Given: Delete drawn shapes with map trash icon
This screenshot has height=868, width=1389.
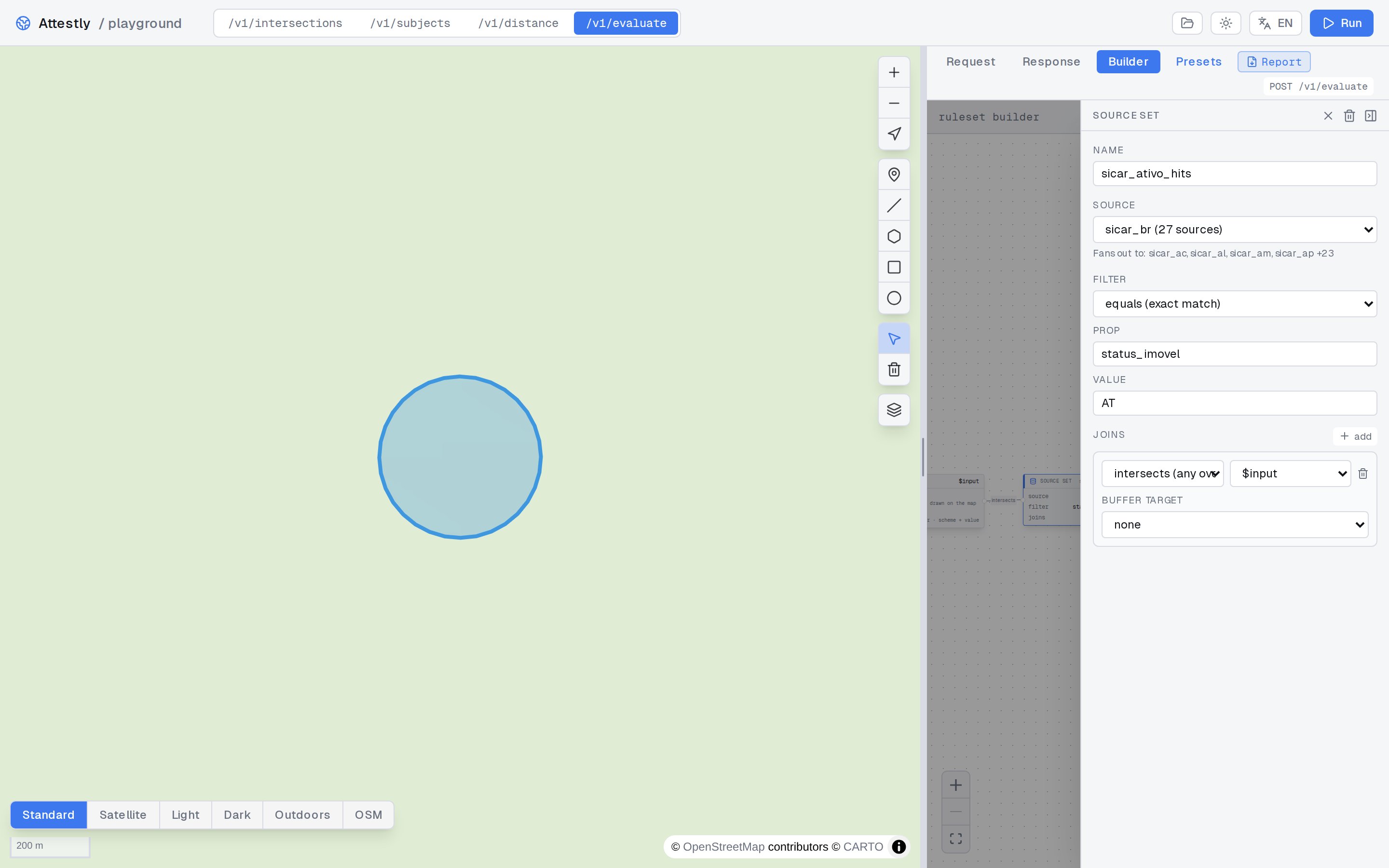Looking at the screenshot, I should pyautogui.click(x=894, y=369).
